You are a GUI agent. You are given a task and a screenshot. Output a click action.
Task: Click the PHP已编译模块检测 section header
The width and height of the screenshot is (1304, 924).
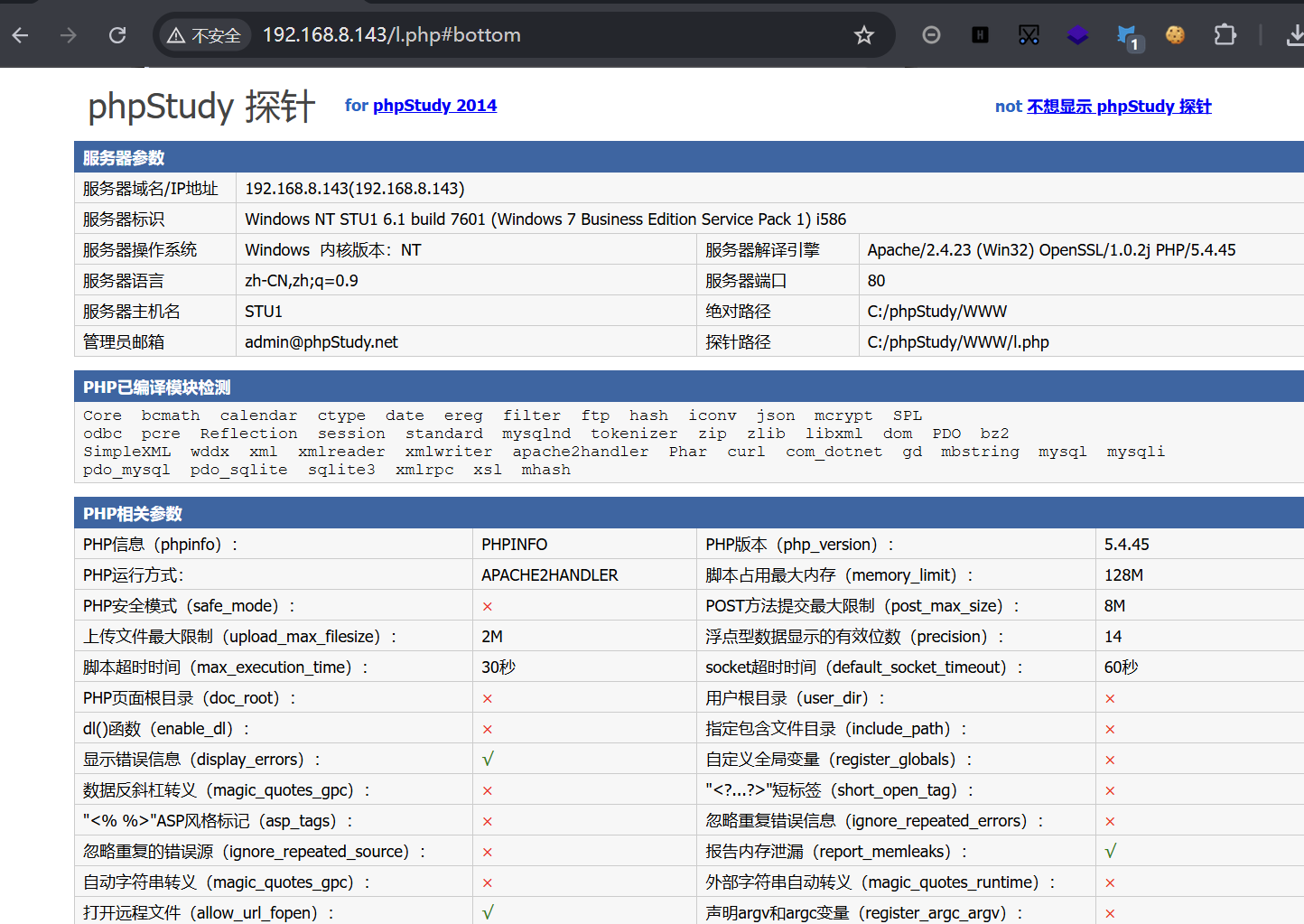689,387
